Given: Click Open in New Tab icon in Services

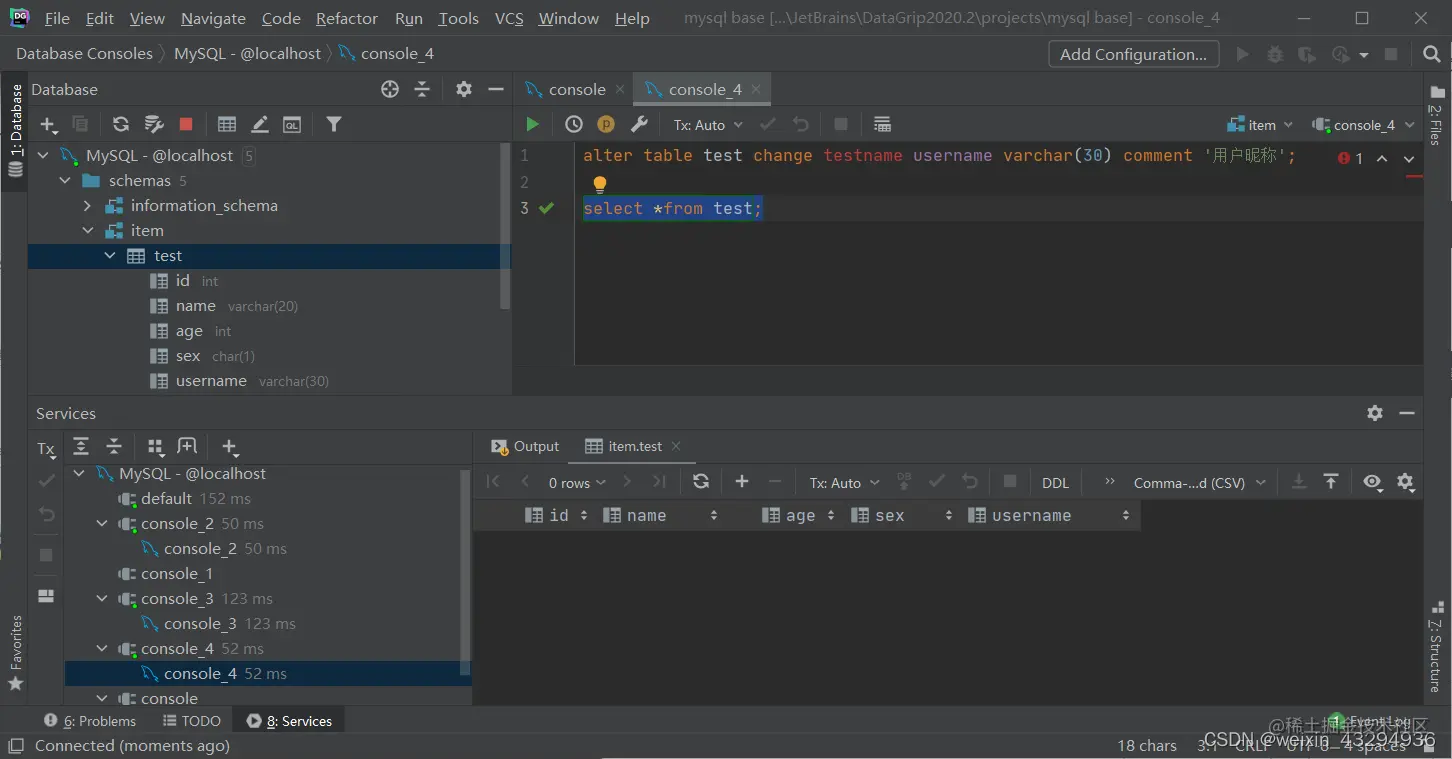Looking at the screenshot, I should (187, 447).
